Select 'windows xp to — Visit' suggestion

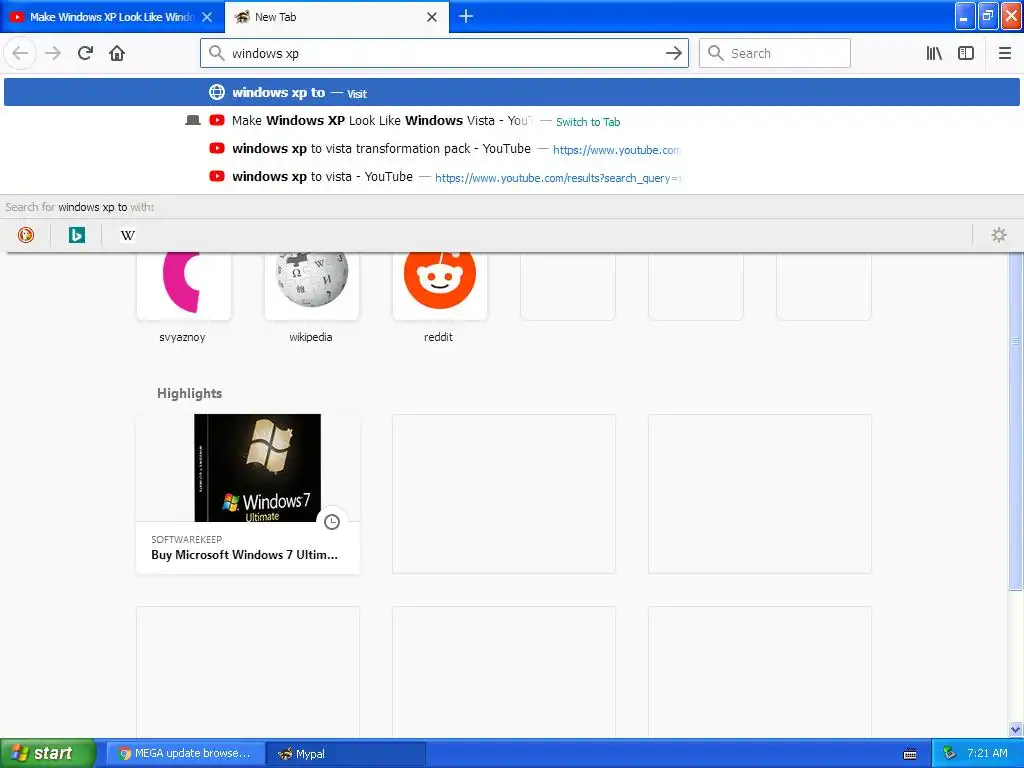[512, 93]
